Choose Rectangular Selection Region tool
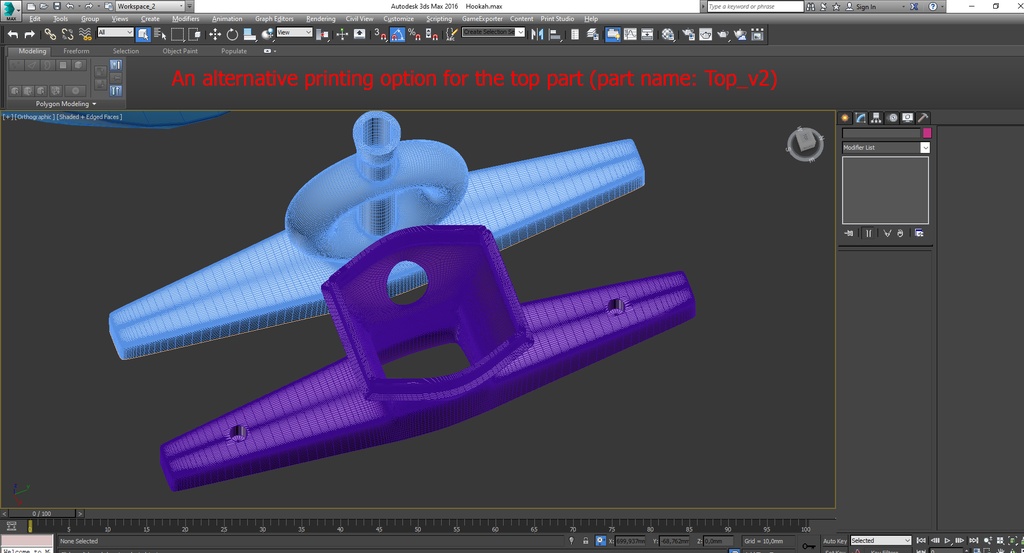 pyautogui.click(x=177, y=35)
